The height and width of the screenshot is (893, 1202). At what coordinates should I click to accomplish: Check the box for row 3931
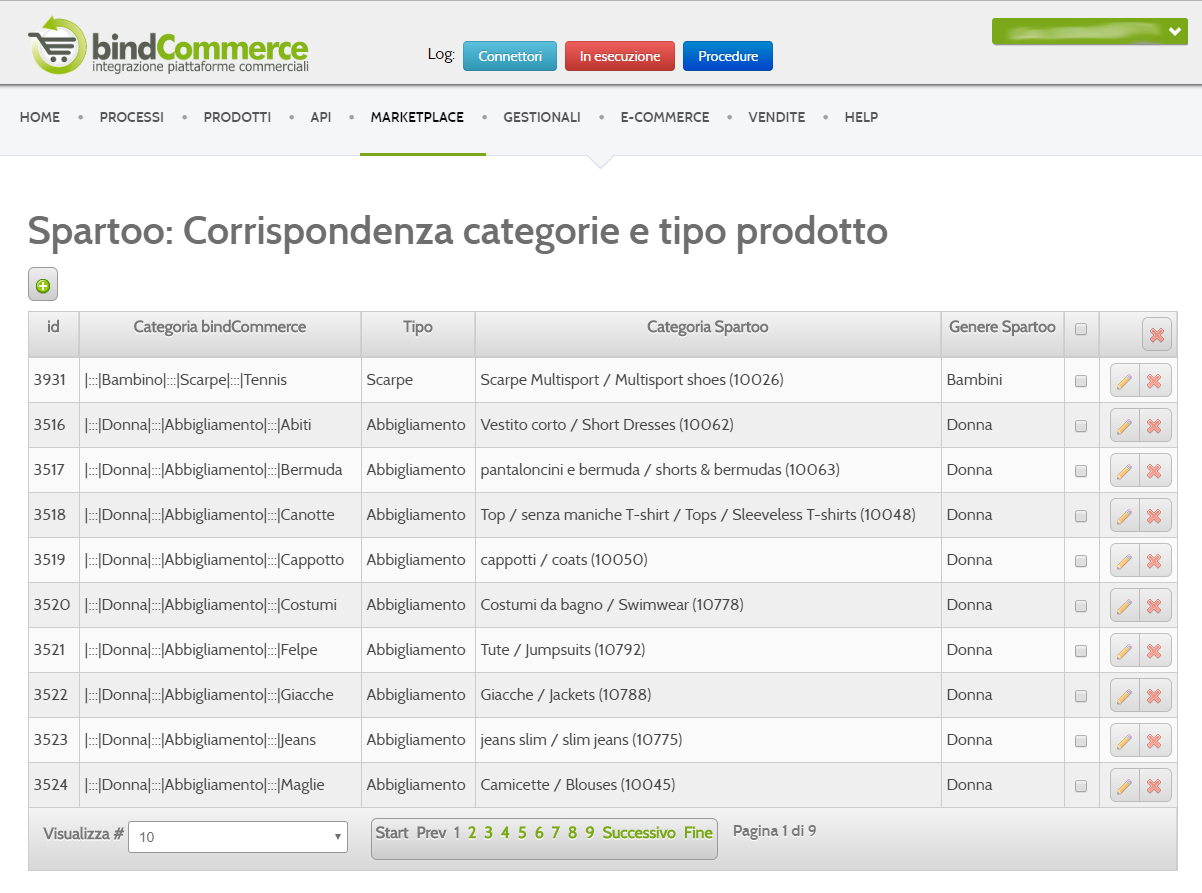point(1081,381)
